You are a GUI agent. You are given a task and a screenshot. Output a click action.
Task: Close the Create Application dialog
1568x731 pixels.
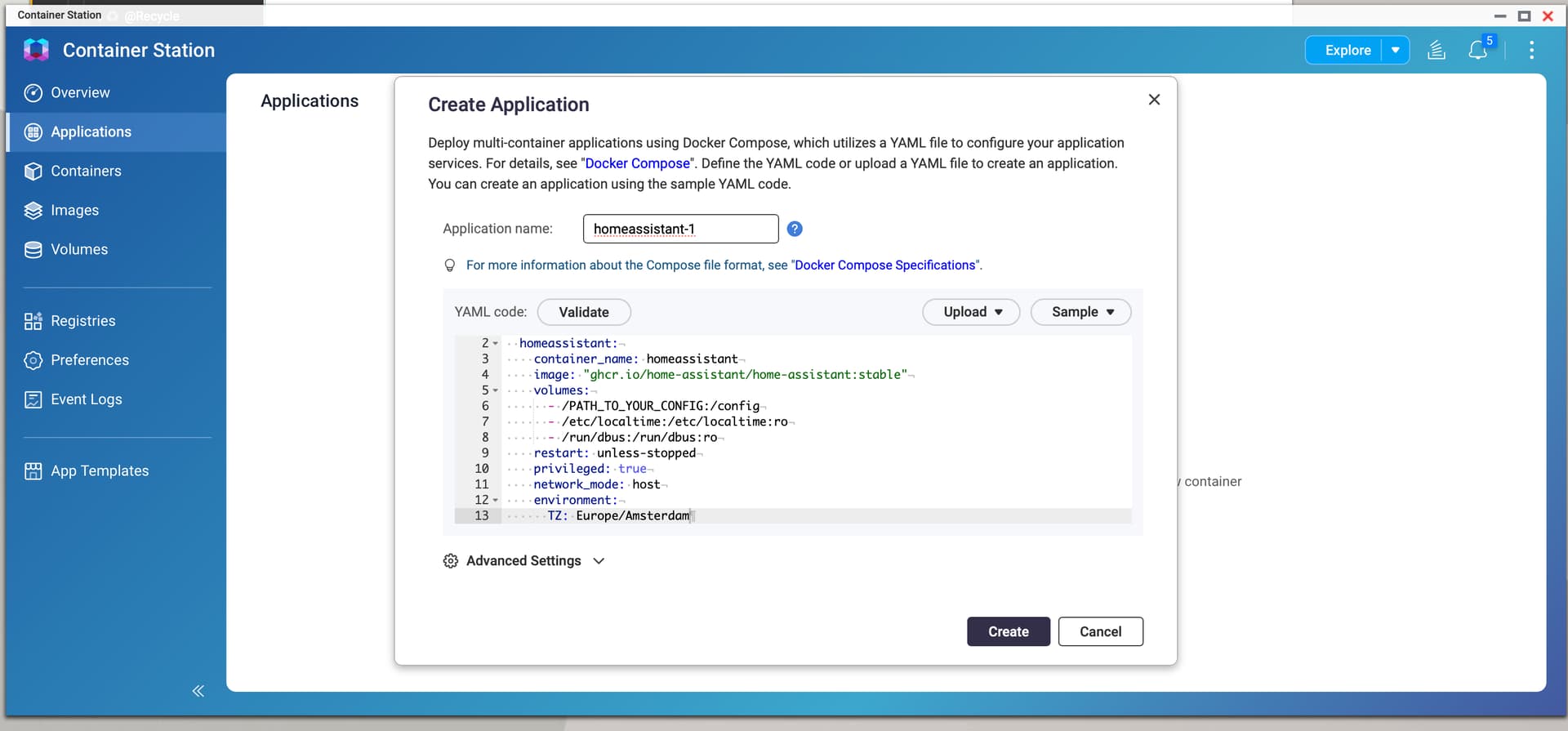tap(1154, 100)
